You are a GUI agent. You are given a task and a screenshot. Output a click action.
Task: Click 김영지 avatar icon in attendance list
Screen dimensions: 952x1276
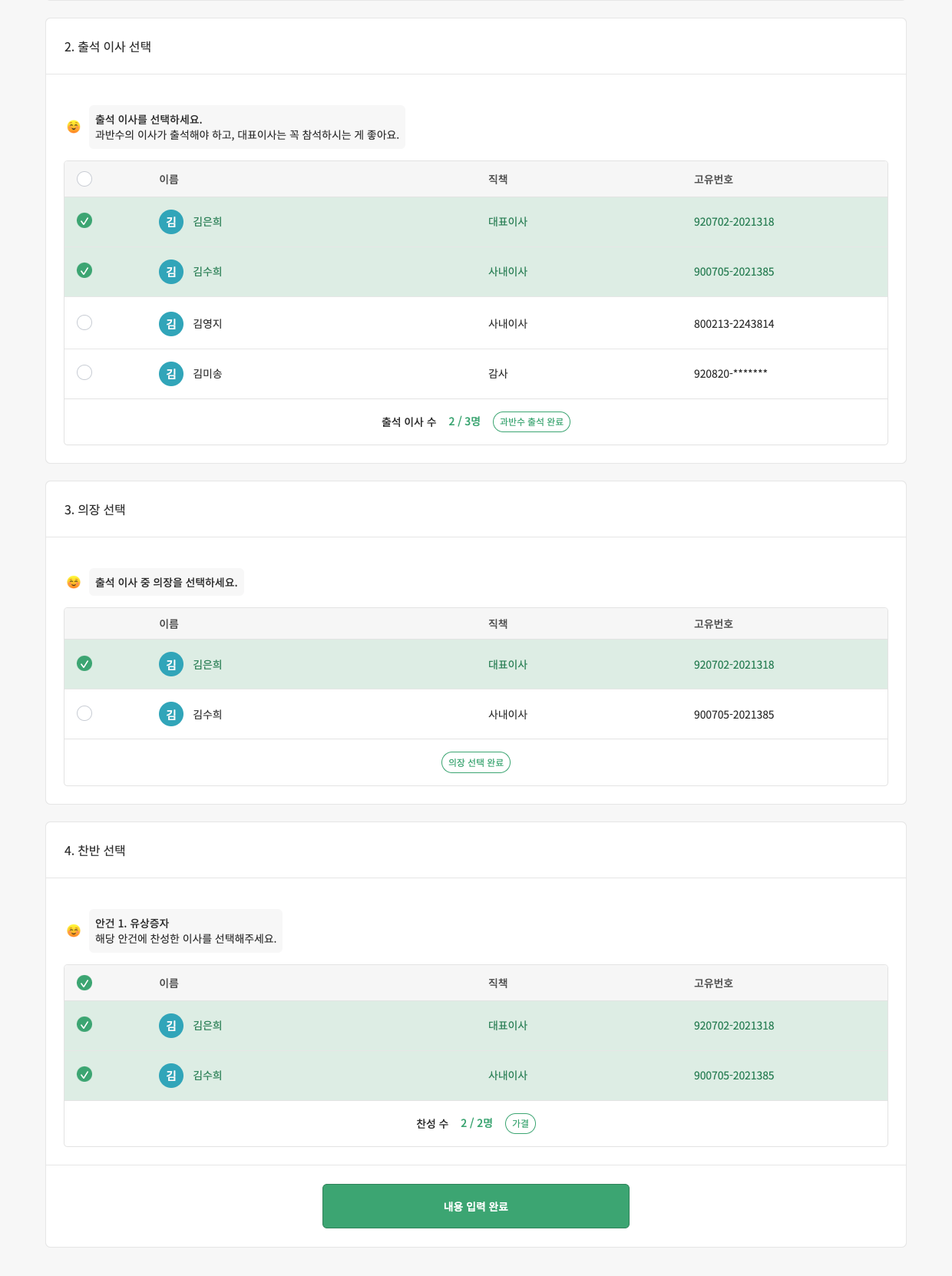(170, 324)
